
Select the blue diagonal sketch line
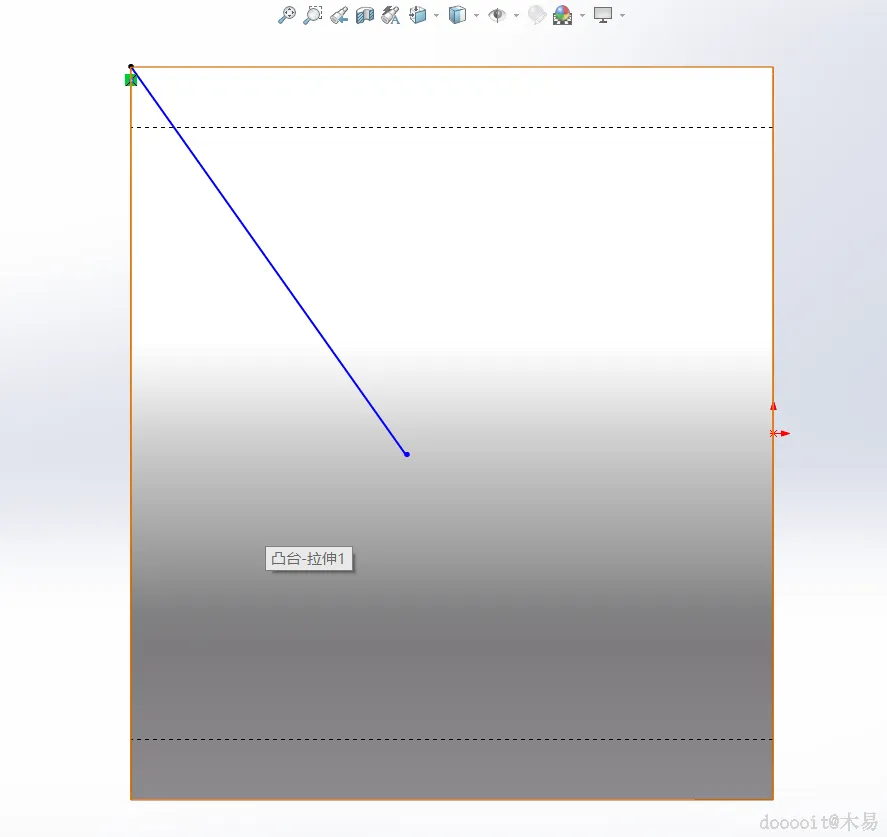click(269, 260)
